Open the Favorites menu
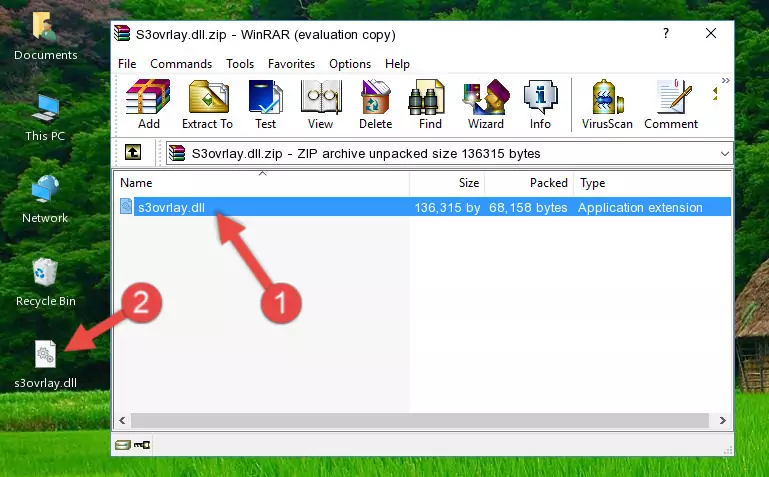769x477 pixels. tap(291, 64)
